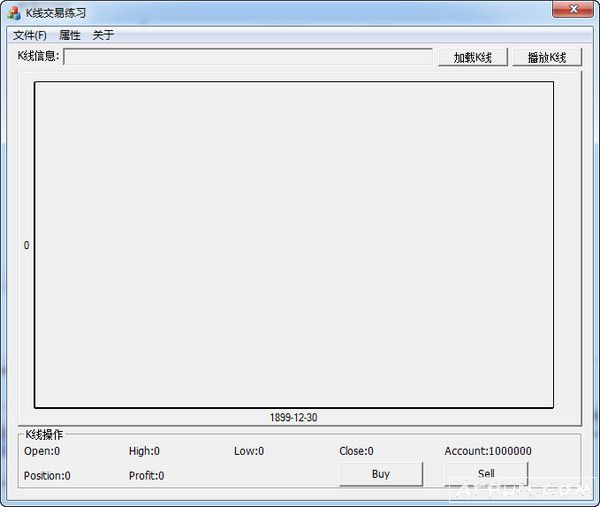Click inside the empty K-line chart area
This screenshot has width=600, height=507.
pos(294,245)
